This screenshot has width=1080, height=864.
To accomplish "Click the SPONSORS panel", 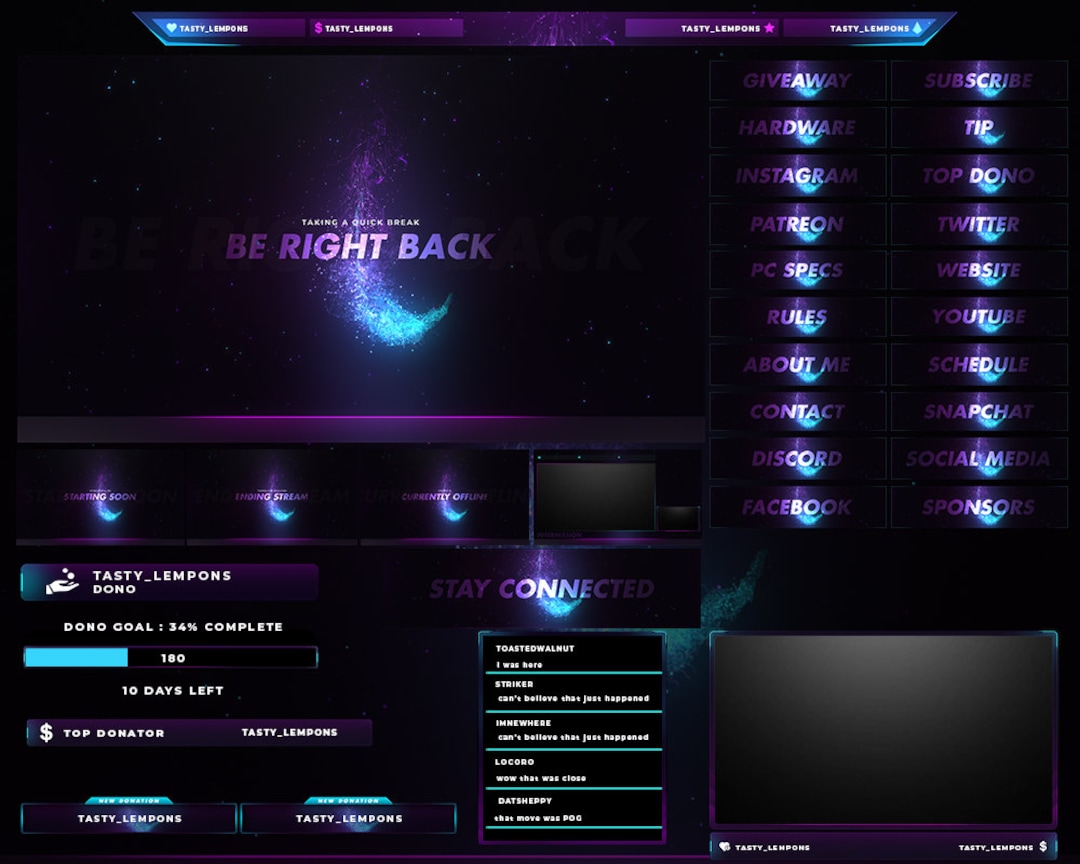I will (978, 507).
